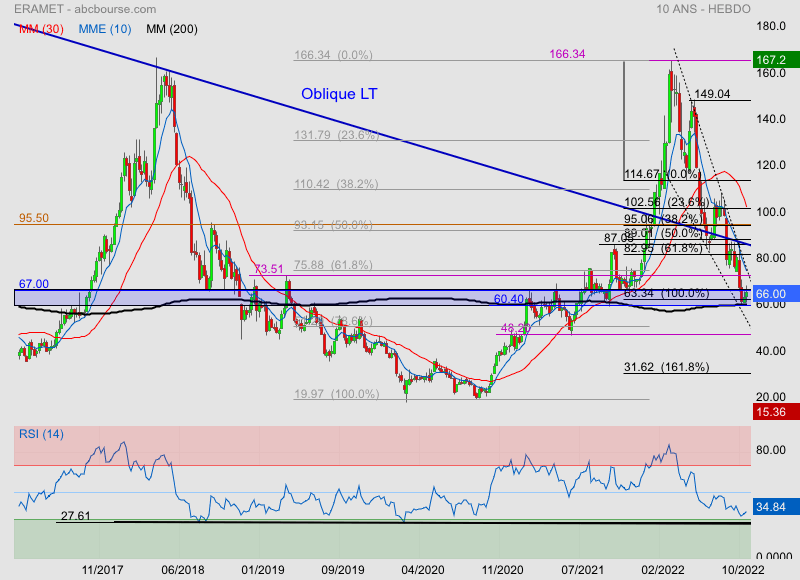Click the 63.34 (100.0%) retracement label
The height and width of the screenshot is (580, 800).
click(x=666, y=293)
